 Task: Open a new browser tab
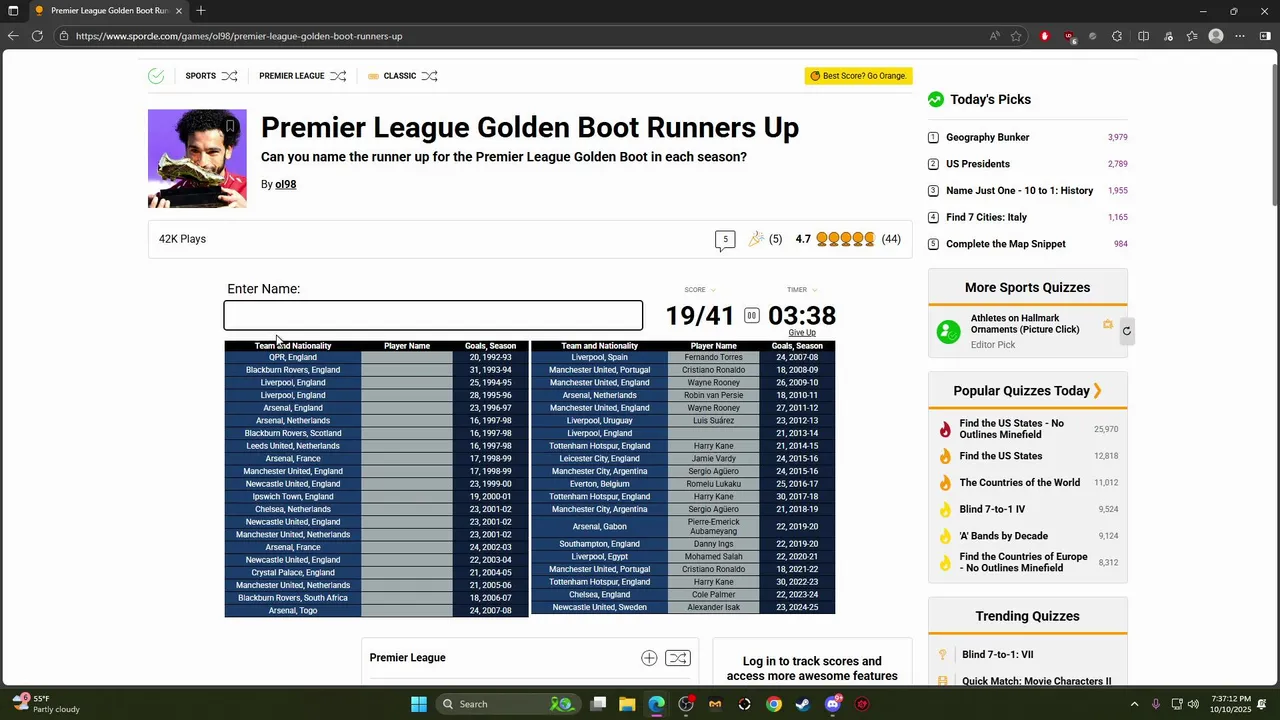click(x=201, y=10)
